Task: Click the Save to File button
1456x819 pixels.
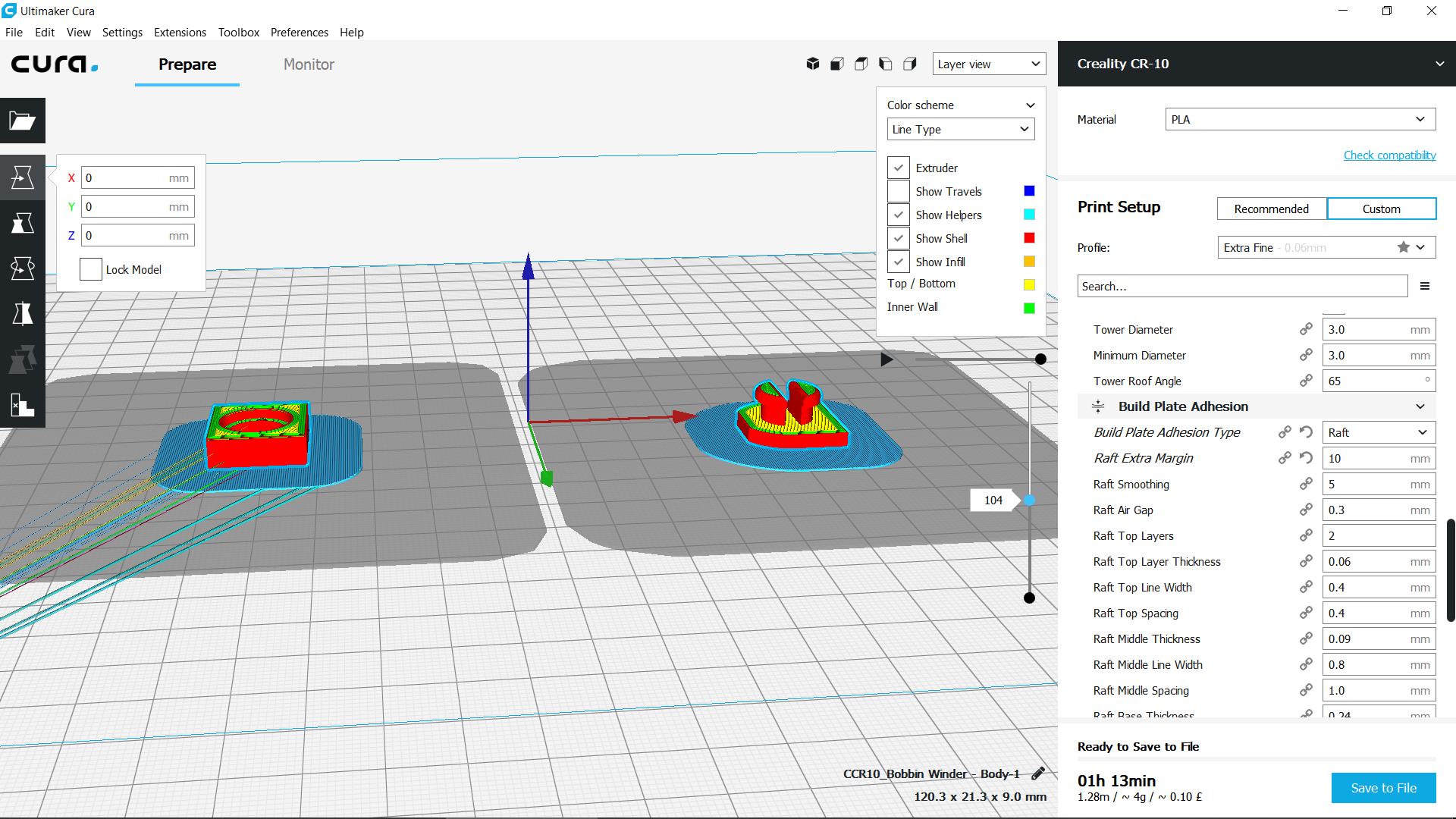Action: coord(1383,788)
